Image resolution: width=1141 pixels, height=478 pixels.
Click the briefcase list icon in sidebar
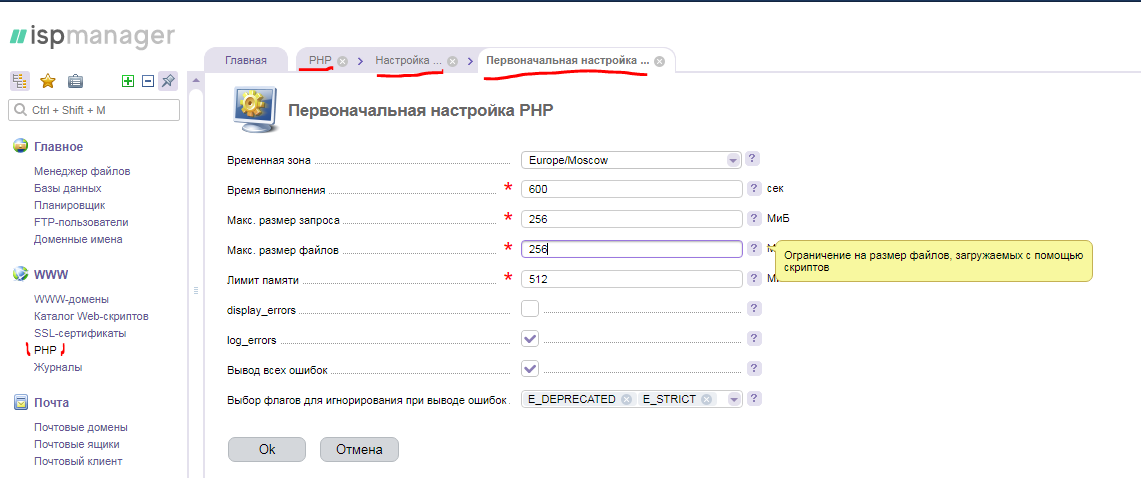pyautogui.click(x=75, y=82)
